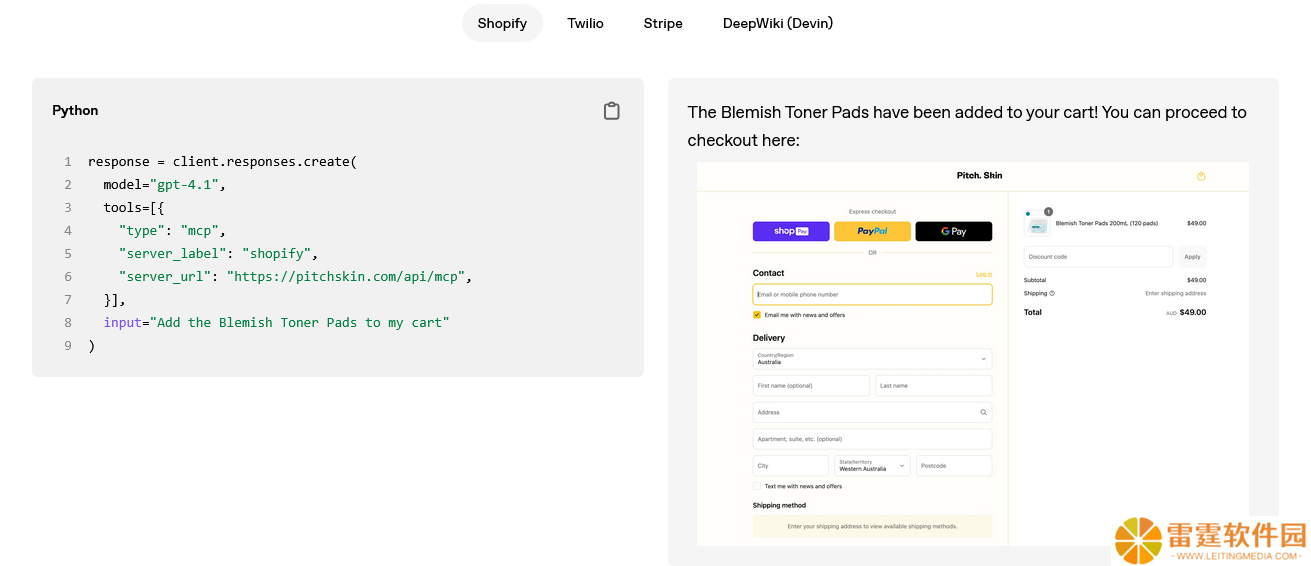Open the State/territory dropdown

872,466
